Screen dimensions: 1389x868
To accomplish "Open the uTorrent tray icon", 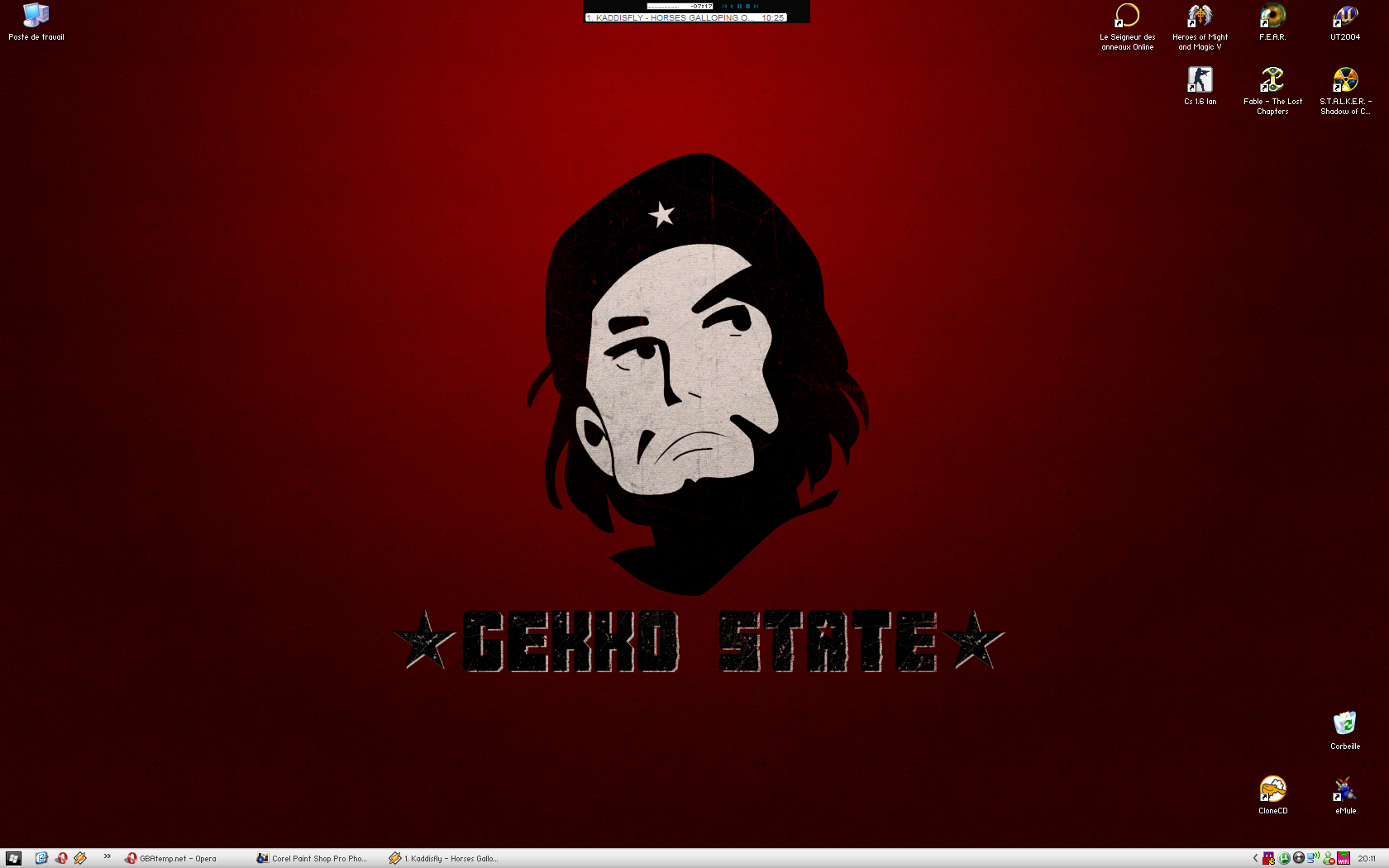I will point(1284,858).
